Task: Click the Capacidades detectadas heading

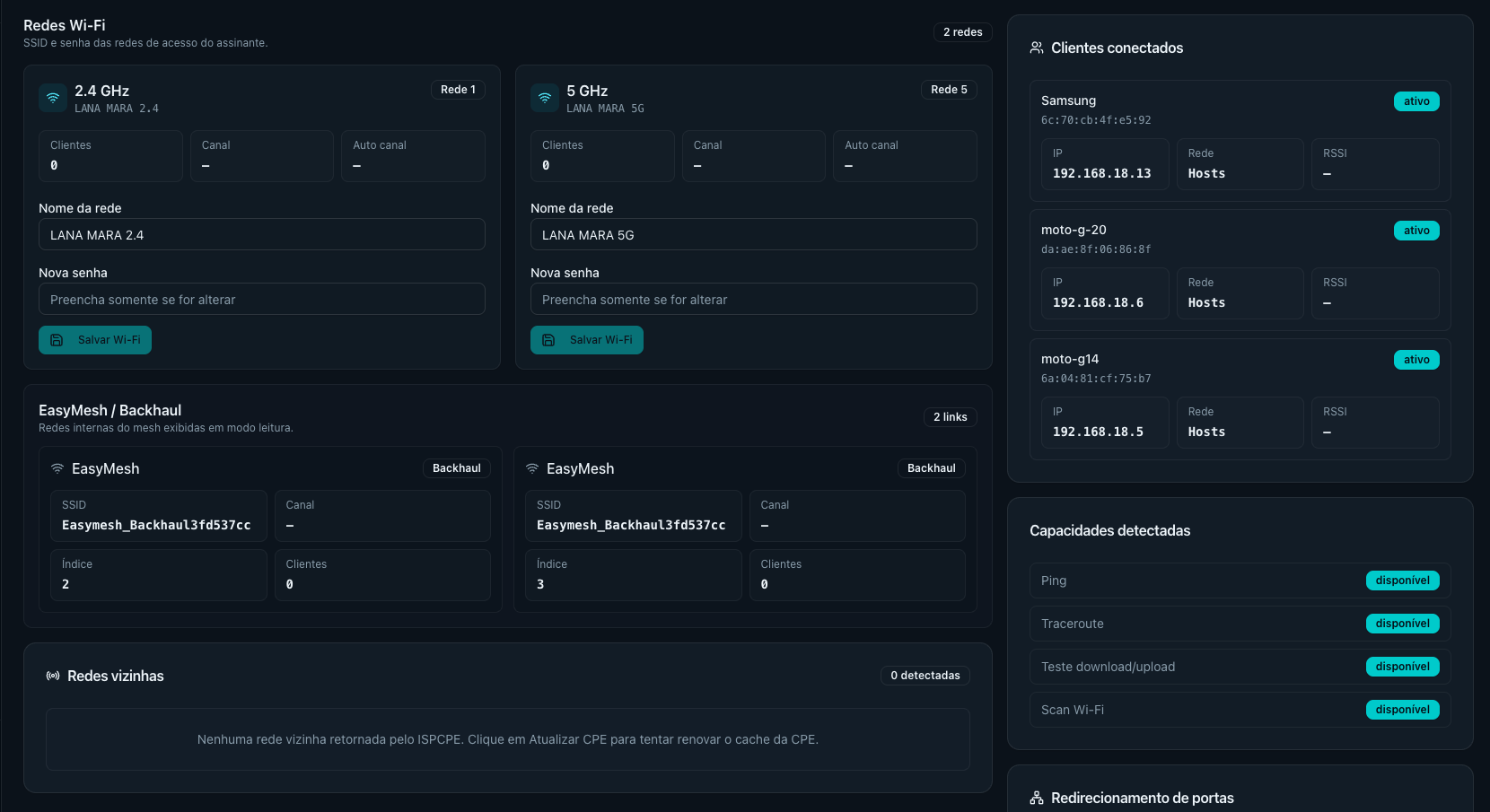Action: (x=1109, y=530)
